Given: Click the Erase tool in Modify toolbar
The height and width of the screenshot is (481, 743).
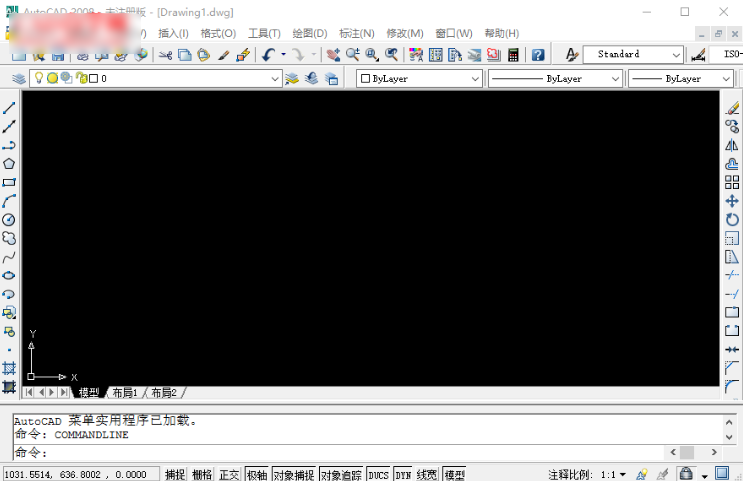Looking at the screenshot, I should (x=732, y=108).
